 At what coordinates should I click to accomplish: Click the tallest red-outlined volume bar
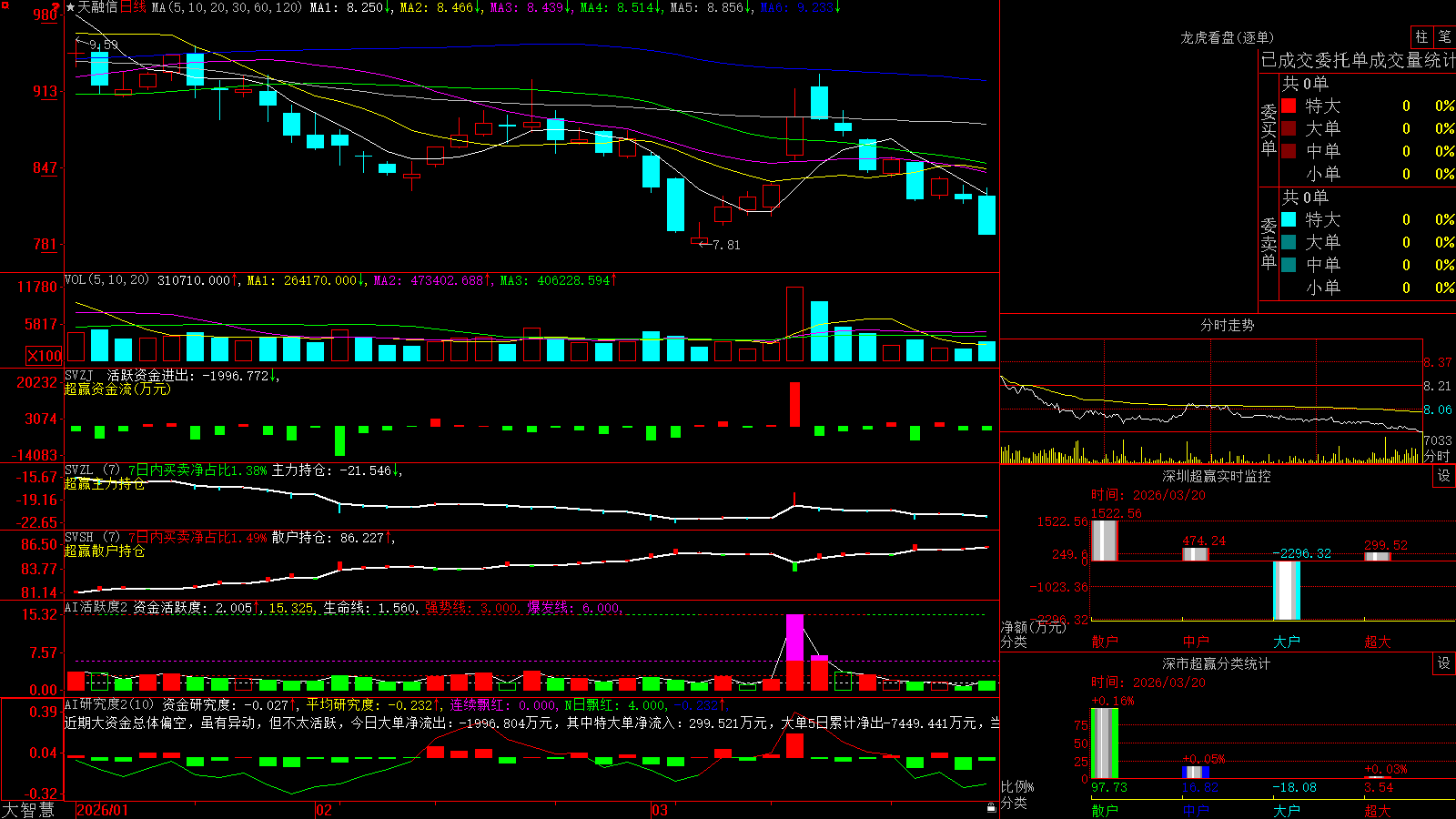(x=795, y=324)
